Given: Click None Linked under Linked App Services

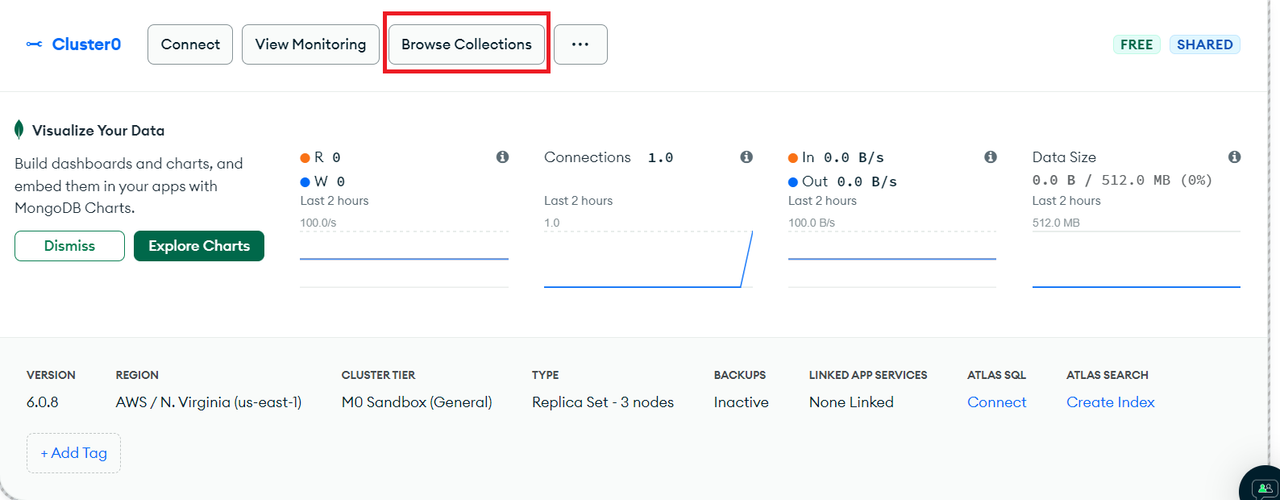Looking at the screenshot, I should point(851,402).
